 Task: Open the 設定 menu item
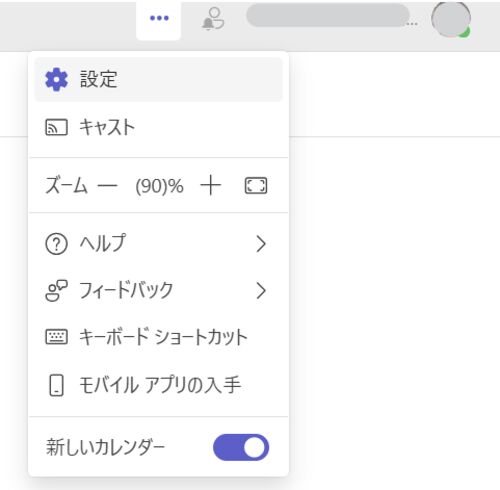coord(159,79)
